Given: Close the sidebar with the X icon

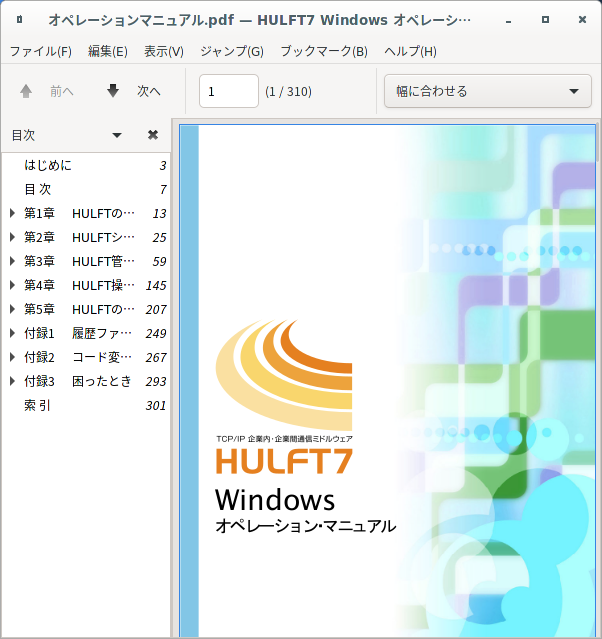Looking at the screenshot, I should (x=153, y=135).
